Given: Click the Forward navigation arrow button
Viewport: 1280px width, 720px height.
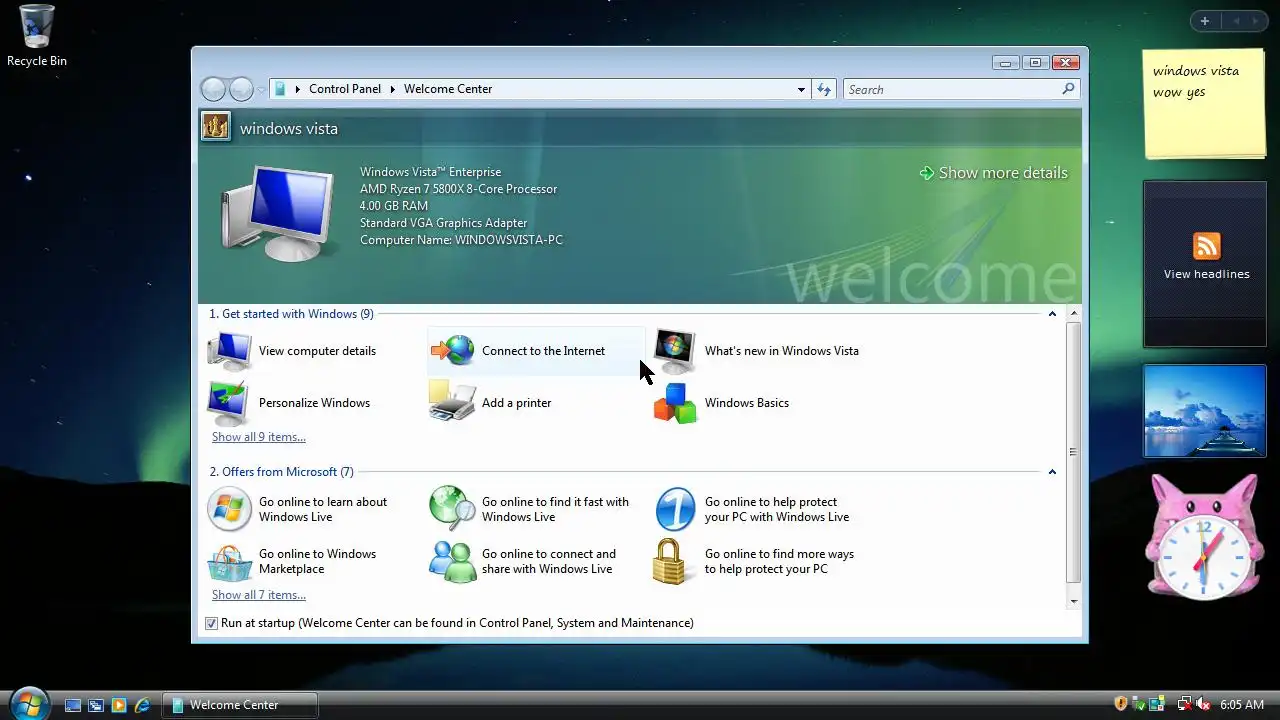Looking at the screenshot, I should (x=241, y=89).
